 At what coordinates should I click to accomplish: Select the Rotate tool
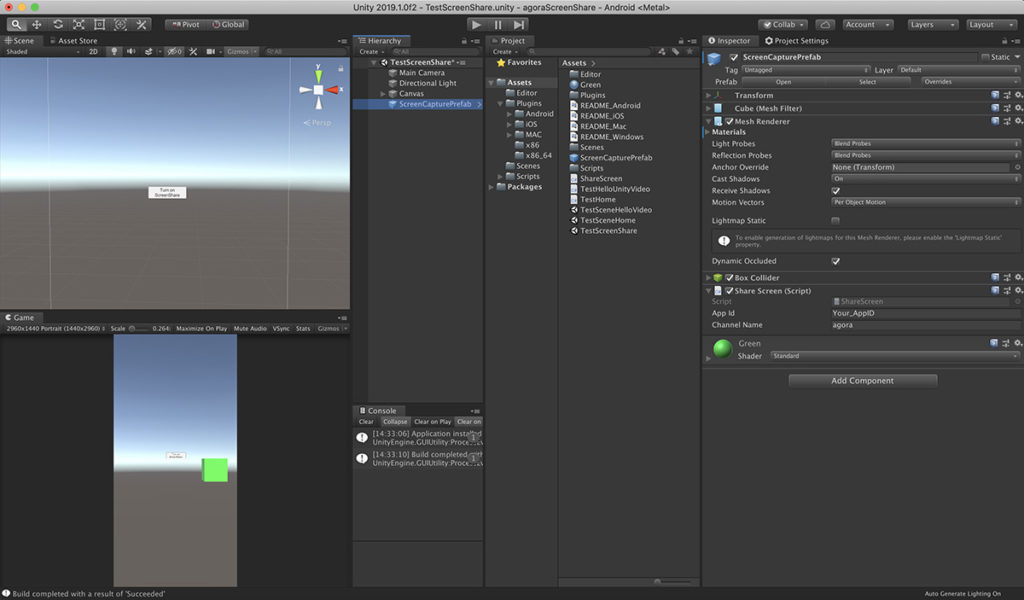tap(57, 25)
